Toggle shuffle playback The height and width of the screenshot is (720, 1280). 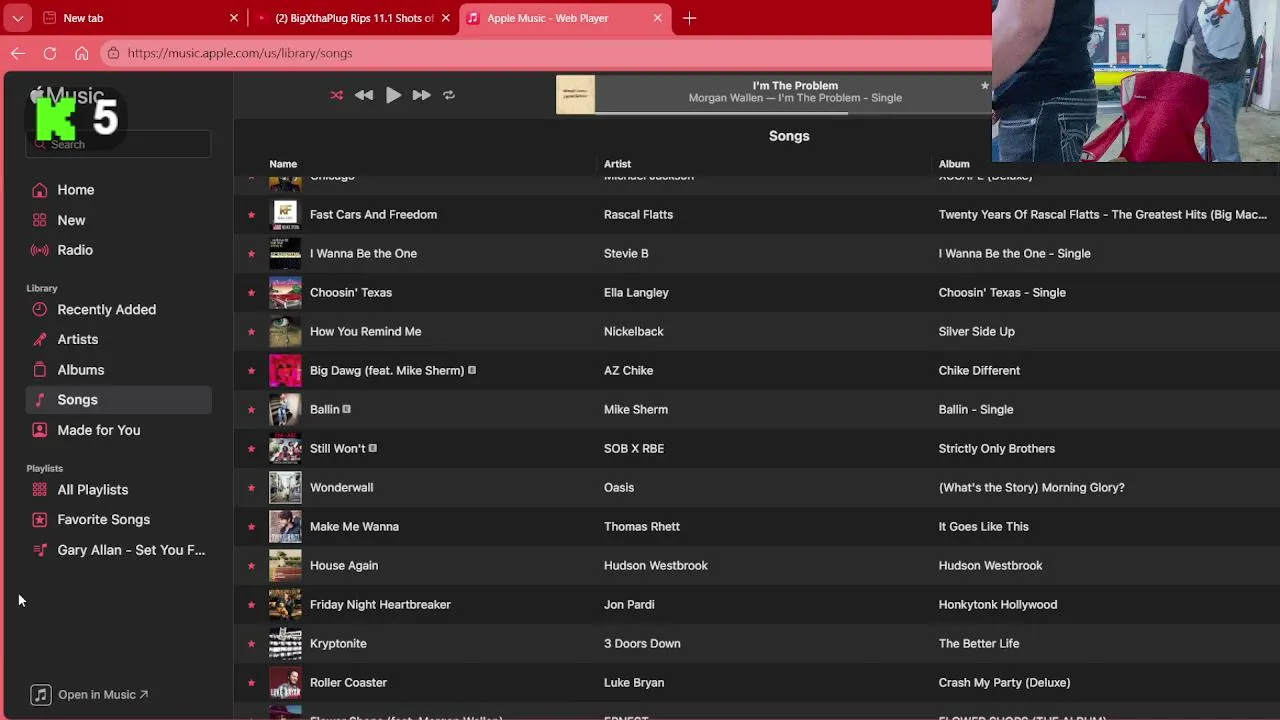tap(337, 95)
